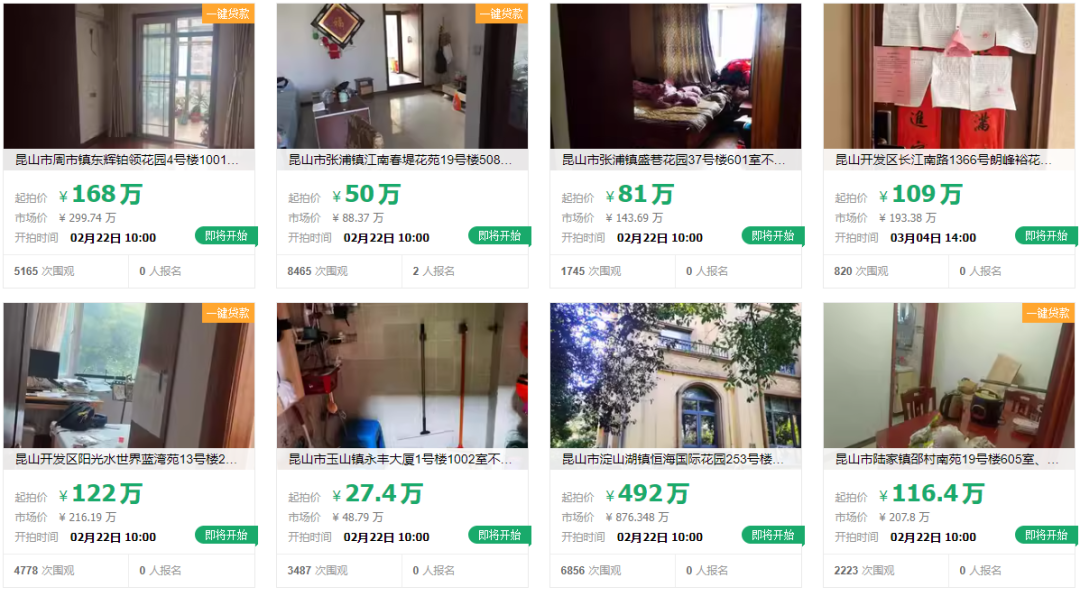Click 即将开始 button for the 50万 listing

coord(499,236)
